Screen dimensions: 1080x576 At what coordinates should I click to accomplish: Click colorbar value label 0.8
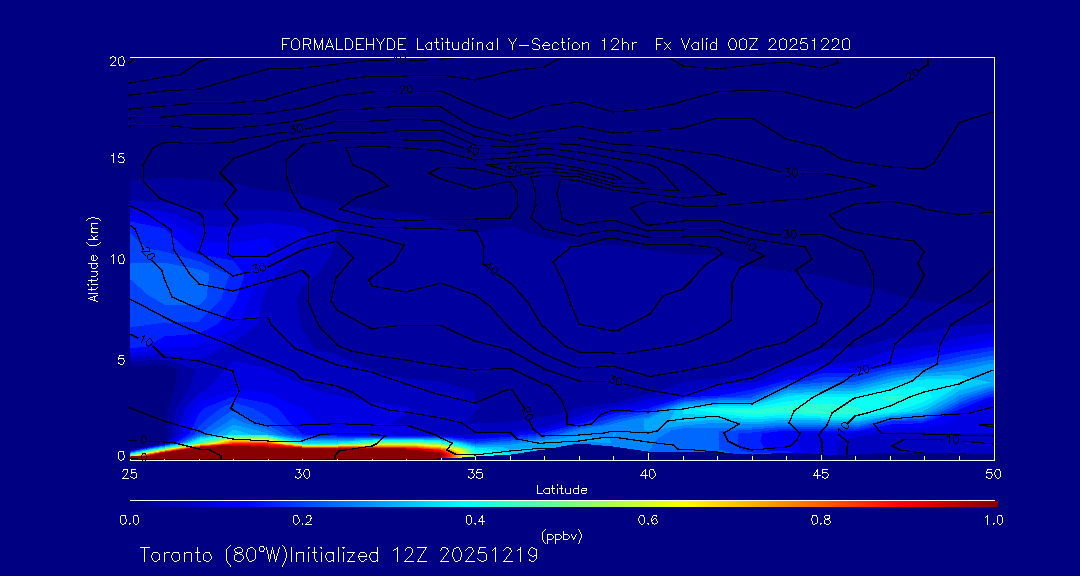(x=821, y=520)
